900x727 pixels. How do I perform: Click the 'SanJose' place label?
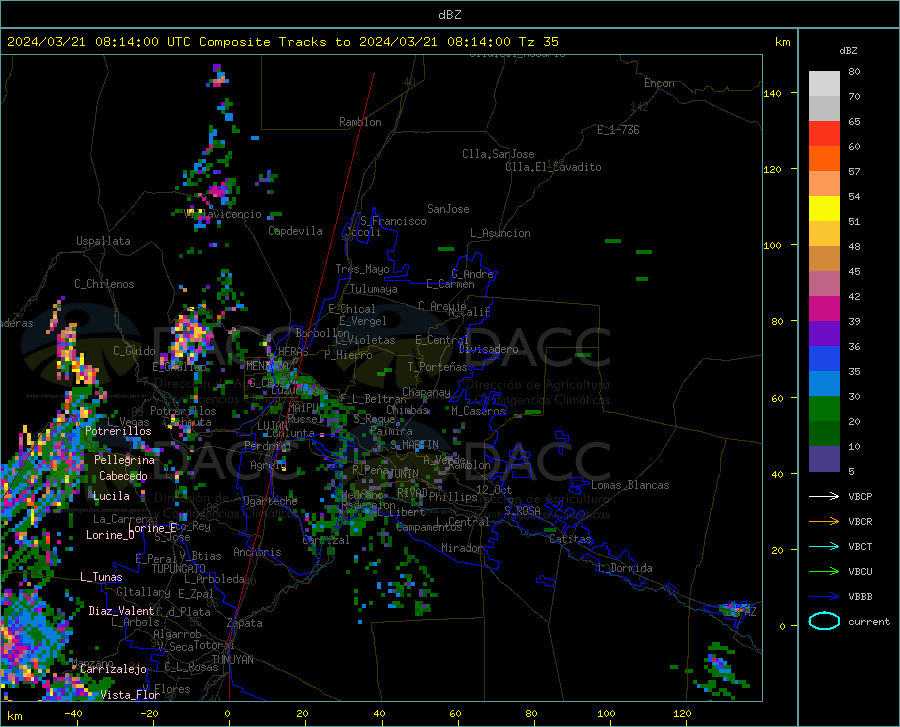tap(448, 209)
